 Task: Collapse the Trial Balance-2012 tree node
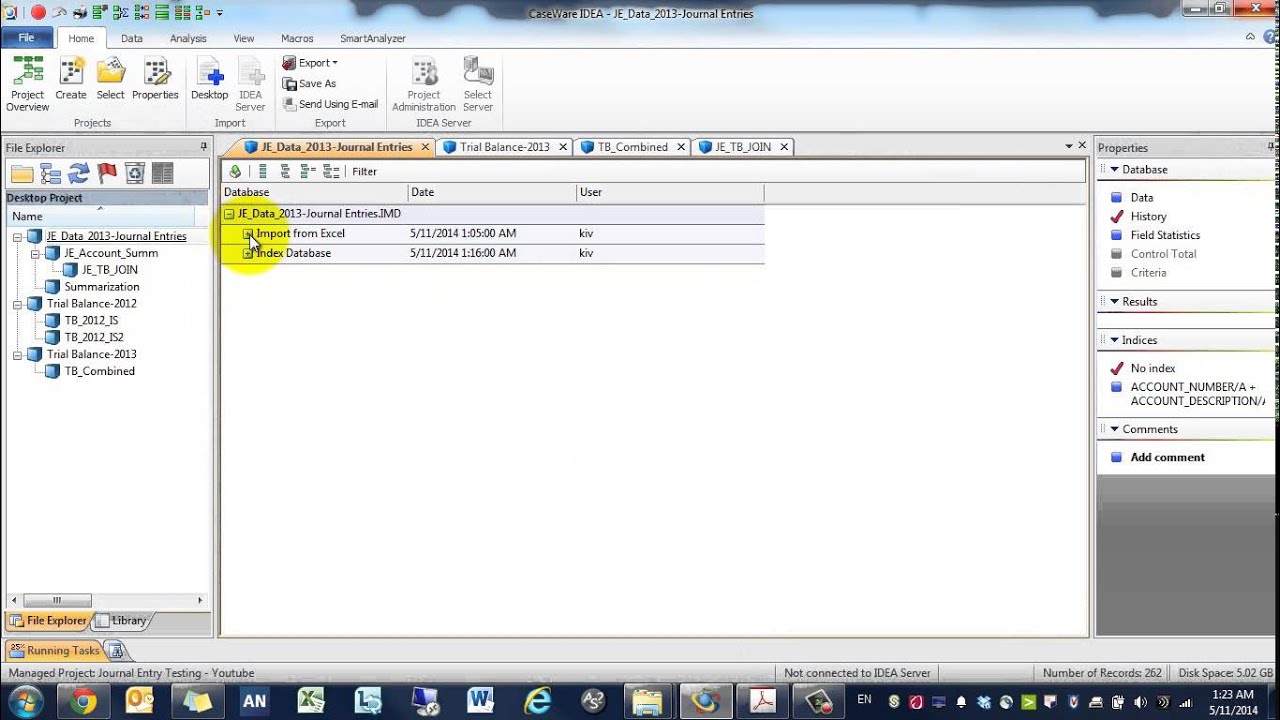pos(17,304)
